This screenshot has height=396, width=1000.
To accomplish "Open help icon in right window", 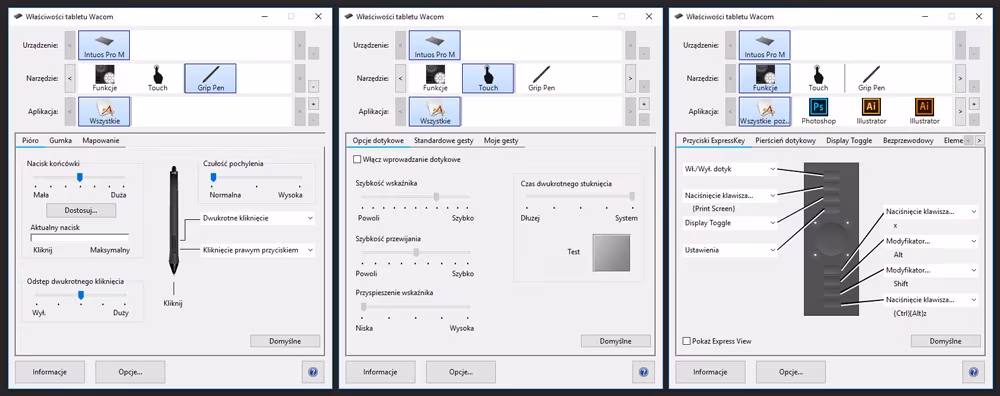I will point(973,372).
